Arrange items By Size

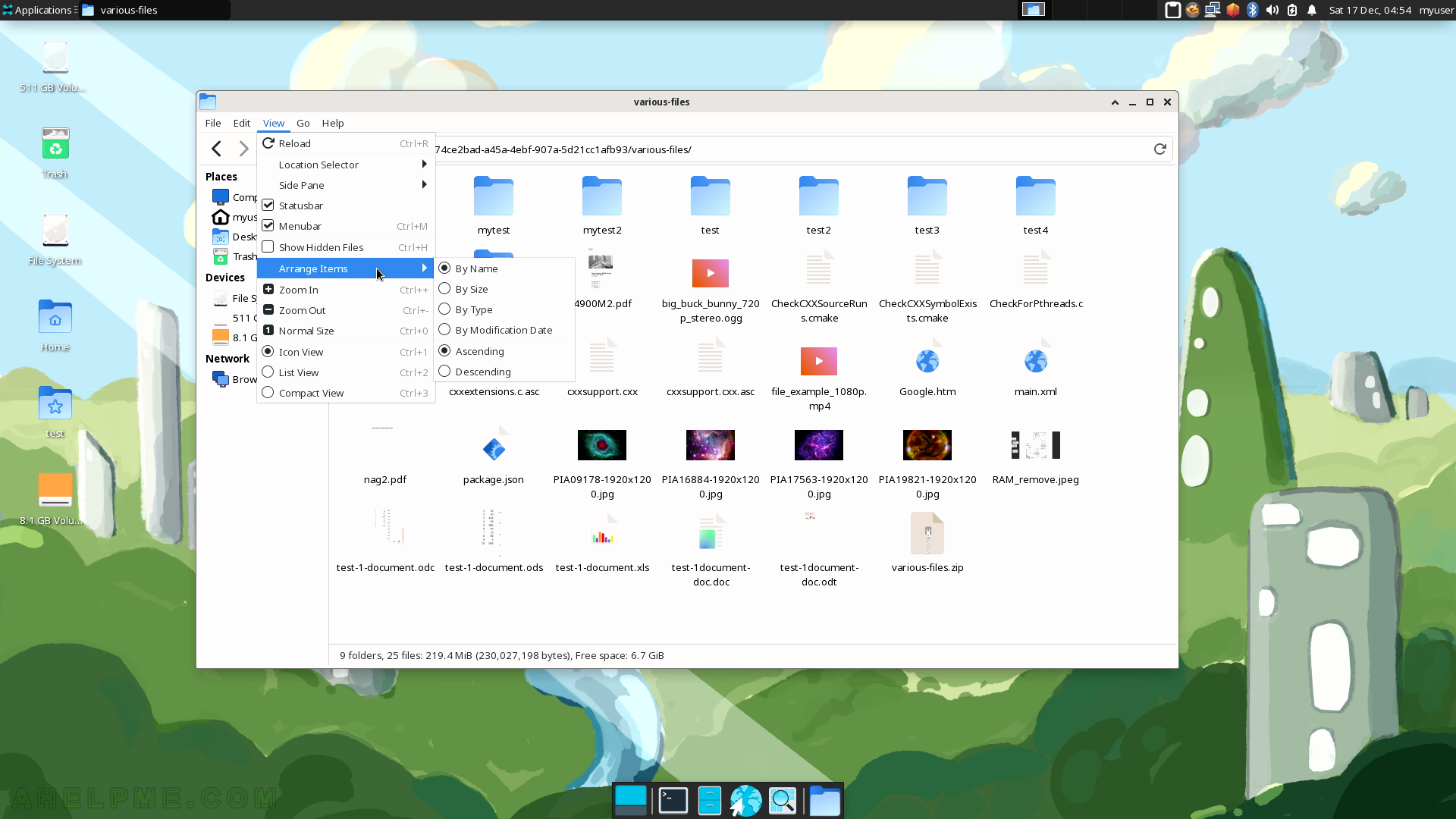pos(504,289)
